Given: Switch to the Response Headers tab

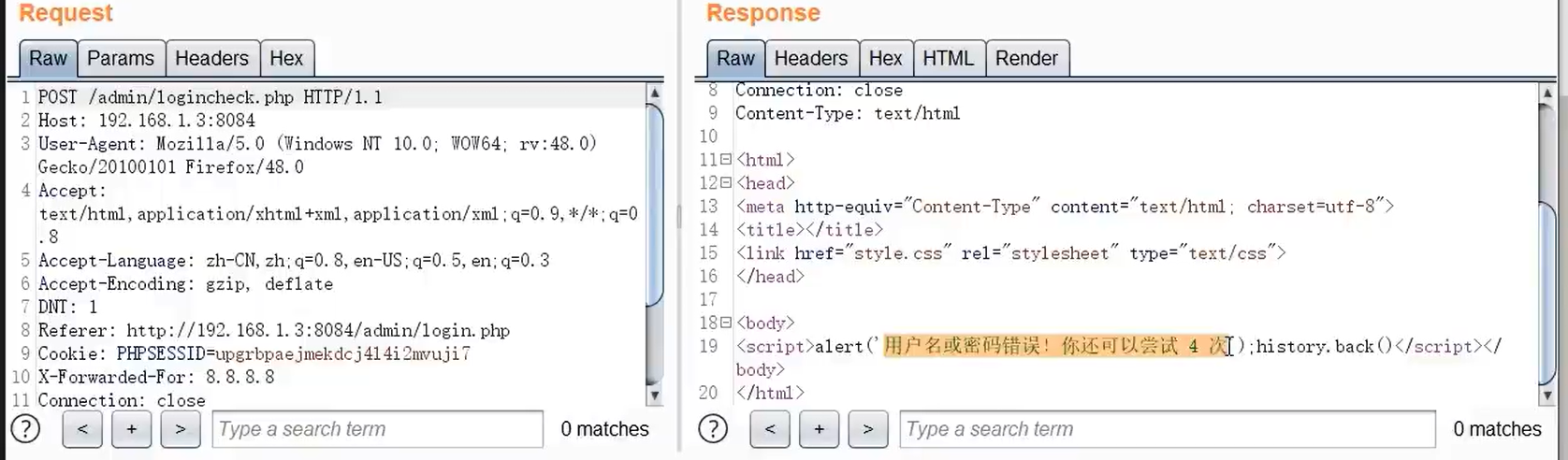Looking at the screenshot, I should pyautogui.click(x=811, y=58).
